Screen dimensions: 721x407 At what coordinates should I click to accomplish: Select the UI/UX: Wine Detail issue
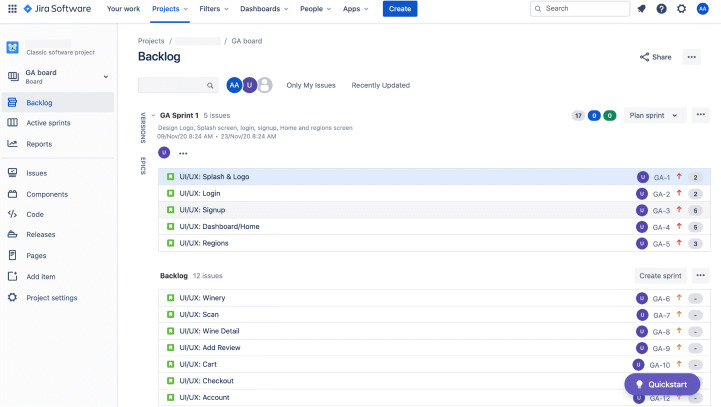(x=434, y=331)
